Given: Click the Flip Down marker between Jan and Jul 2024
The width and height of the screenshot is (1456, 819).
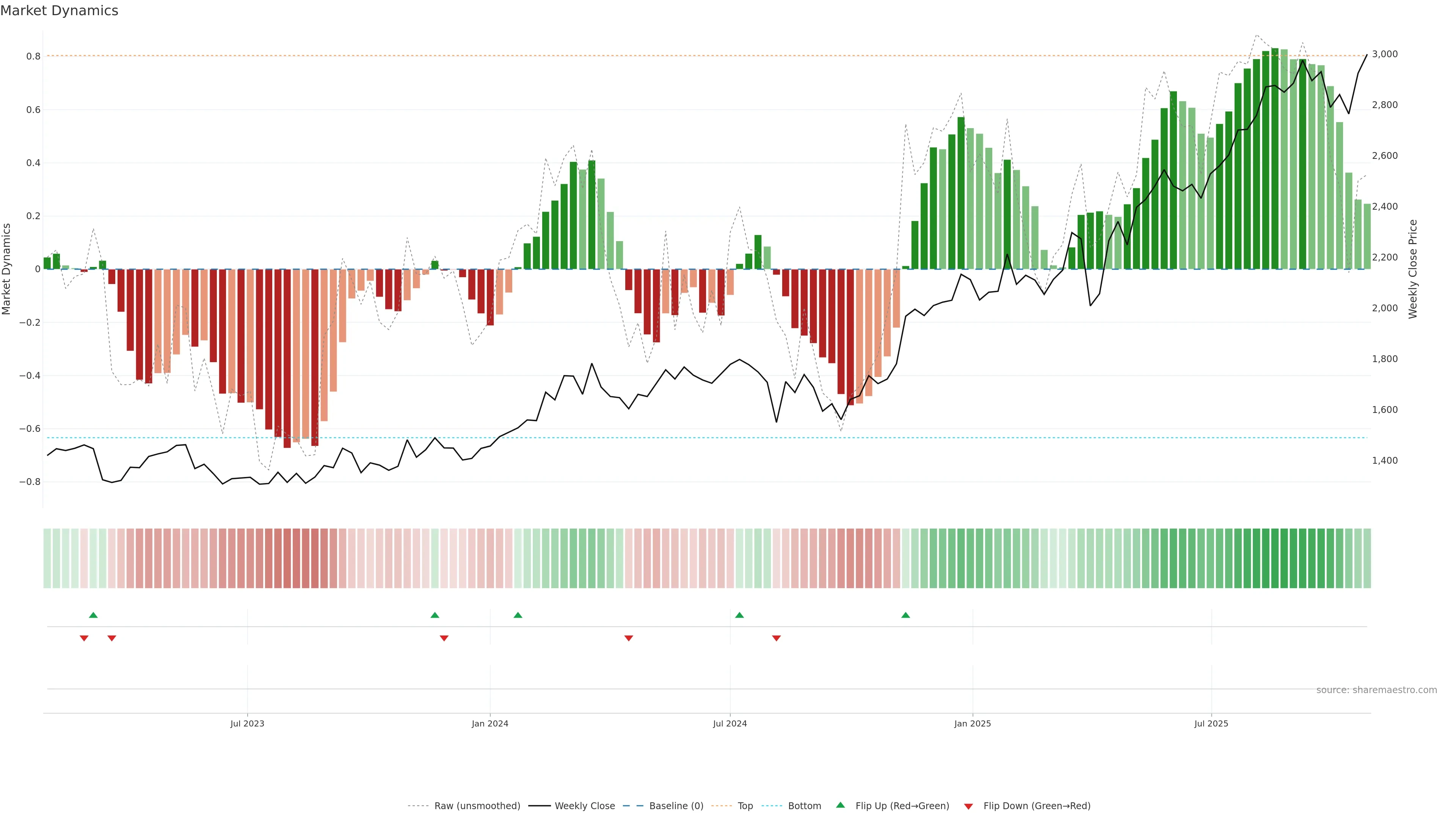Looking at the screenshot, I should tap(629, 638).
